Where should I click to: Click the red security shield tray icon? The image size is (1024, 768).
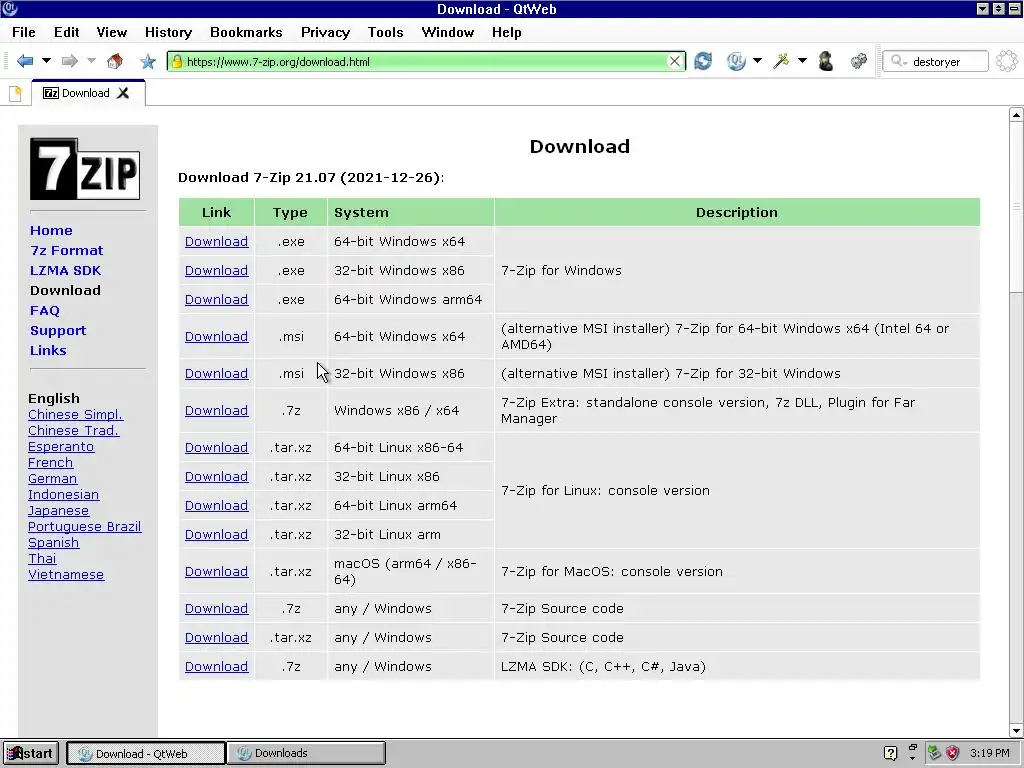953,753
